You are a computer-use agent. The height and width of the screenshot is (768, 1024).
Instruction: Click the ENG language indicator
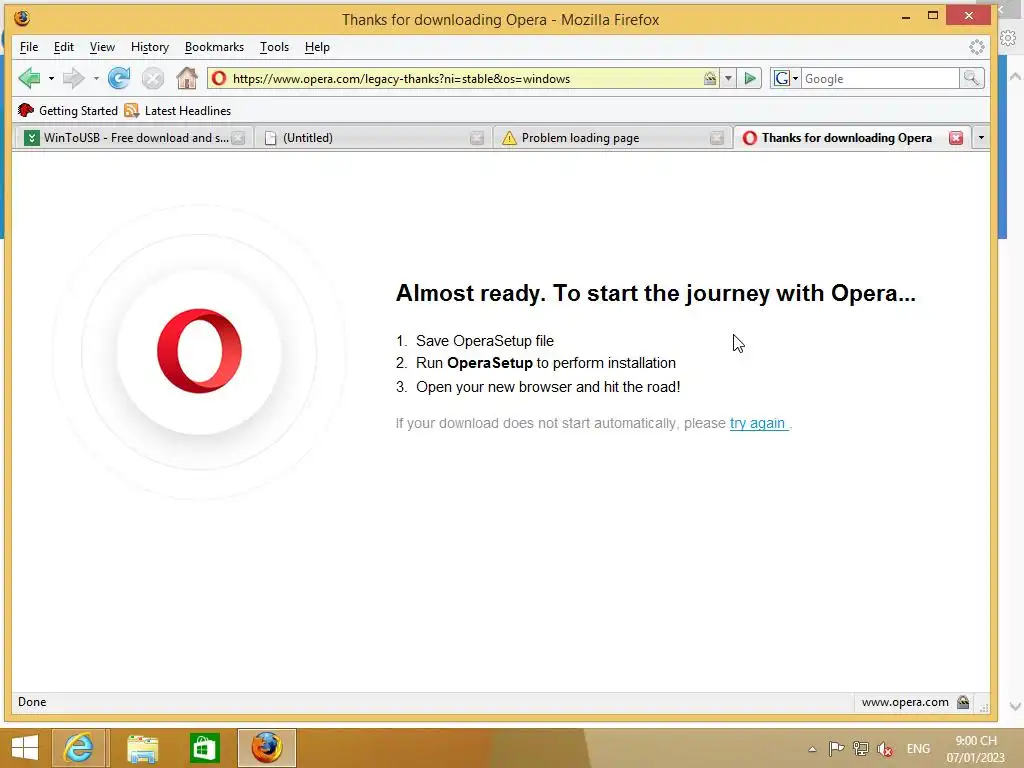(x=918, y=749)
